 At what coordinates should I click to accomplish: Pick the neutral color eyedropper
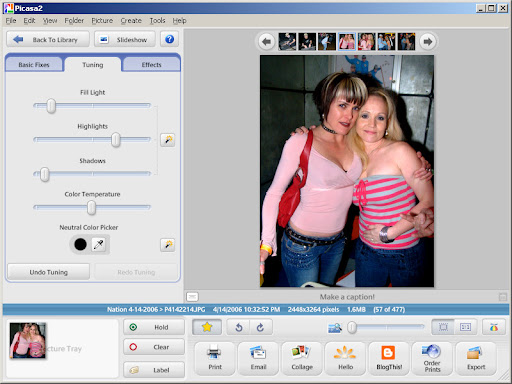[99, 244]
